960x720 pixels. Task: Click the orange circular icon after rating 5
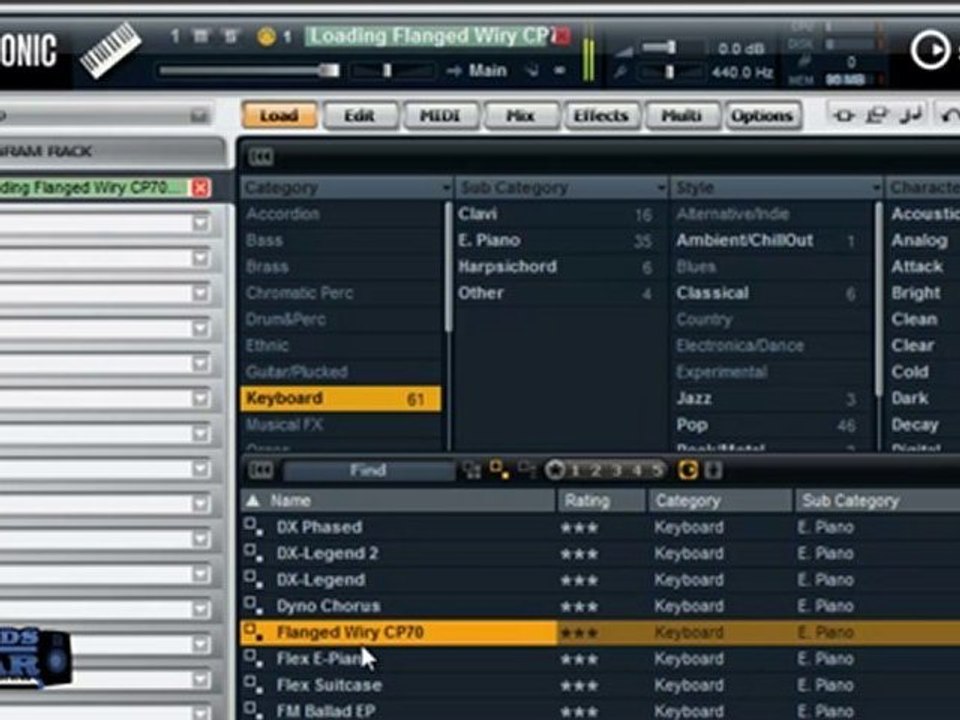pyautogui.click(x=688, y=470)
